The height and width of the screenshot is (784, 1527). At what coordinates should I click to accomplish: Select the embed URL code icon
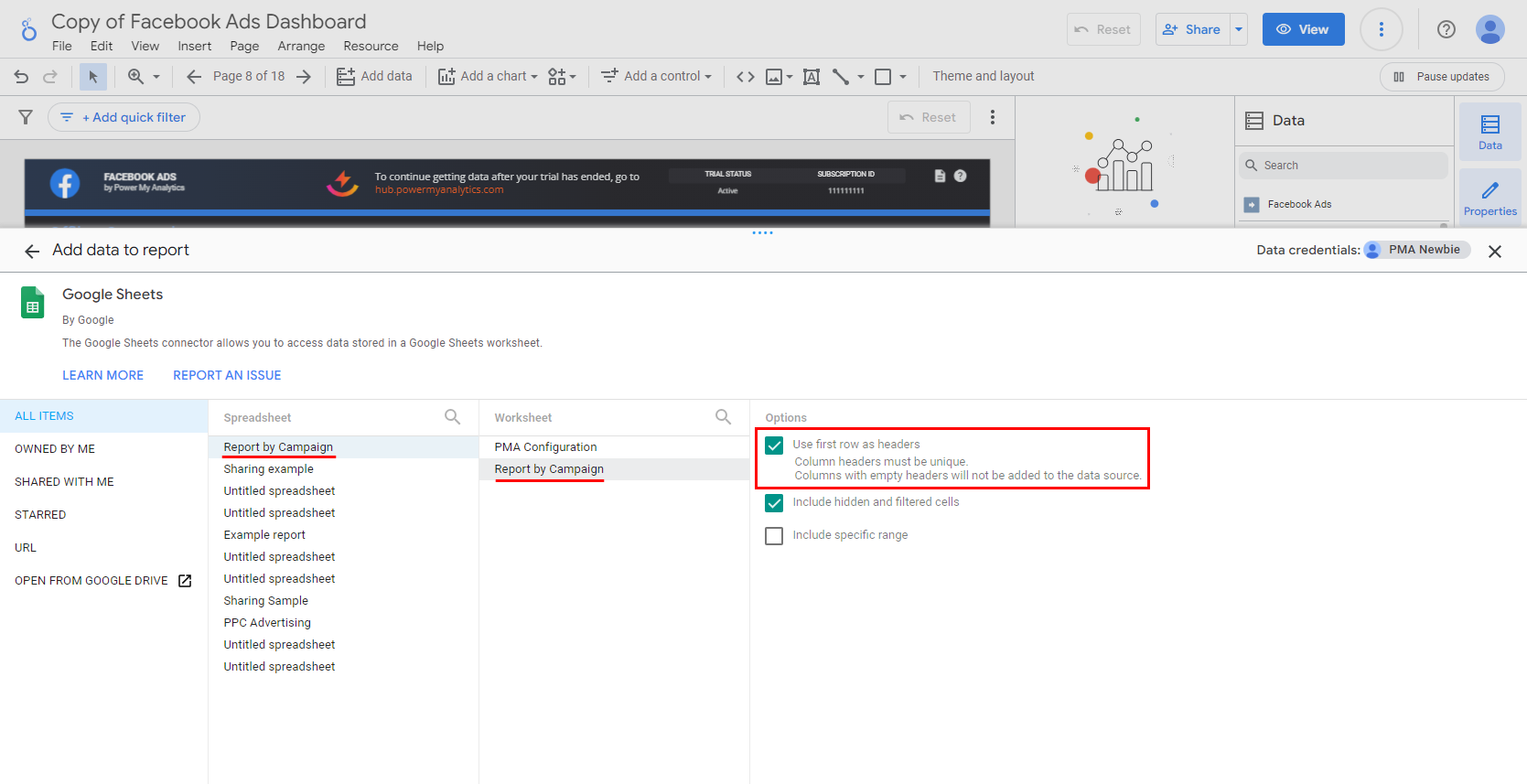coord(746,77)
